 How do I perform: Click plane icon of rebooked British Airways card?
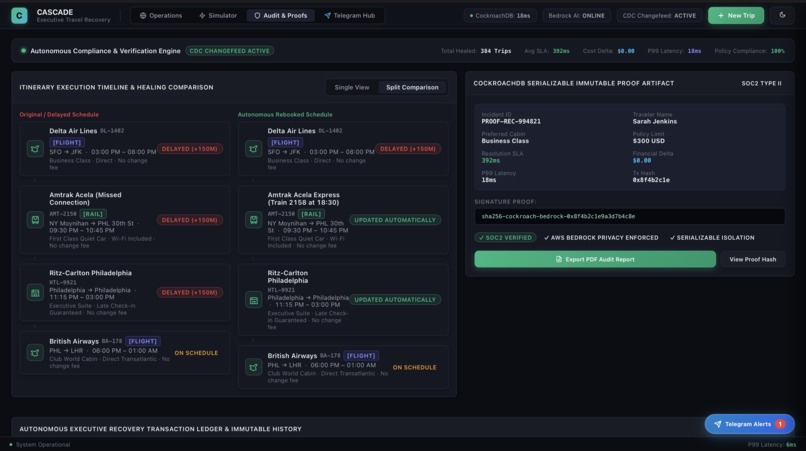click(253, 367)
